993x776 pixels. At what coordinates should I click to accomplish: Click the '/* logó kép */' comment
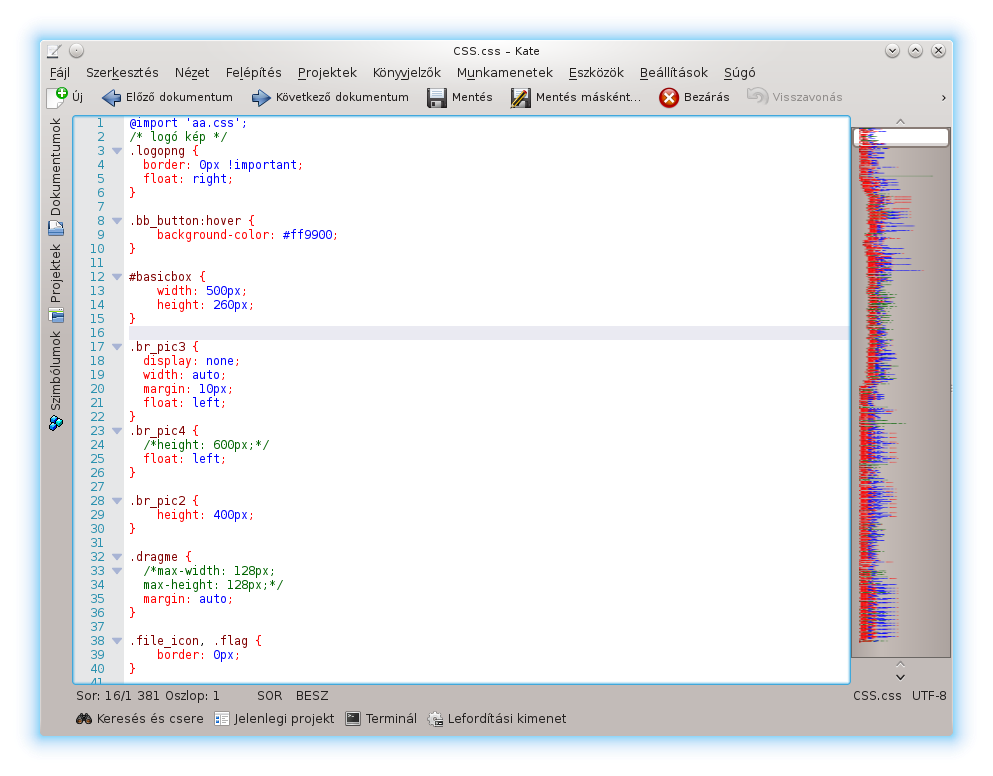pos(178,137)
